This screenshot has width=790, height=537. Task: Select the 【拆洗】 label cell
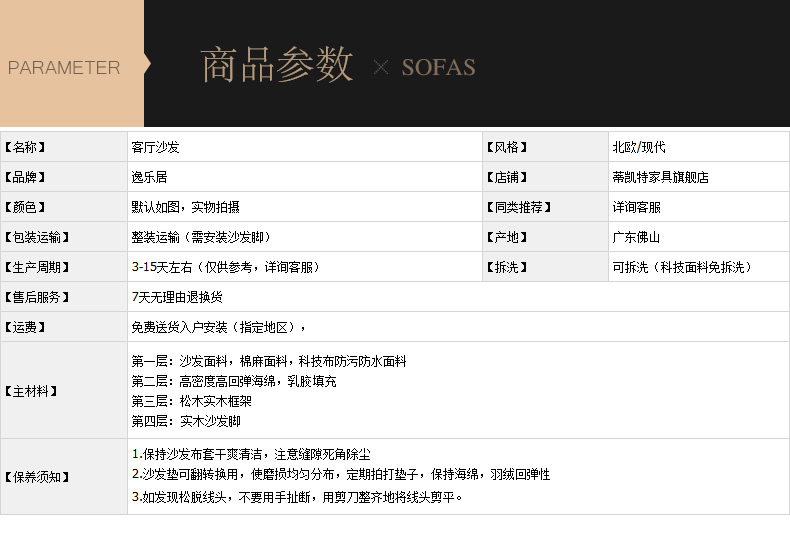coord(545,267)
